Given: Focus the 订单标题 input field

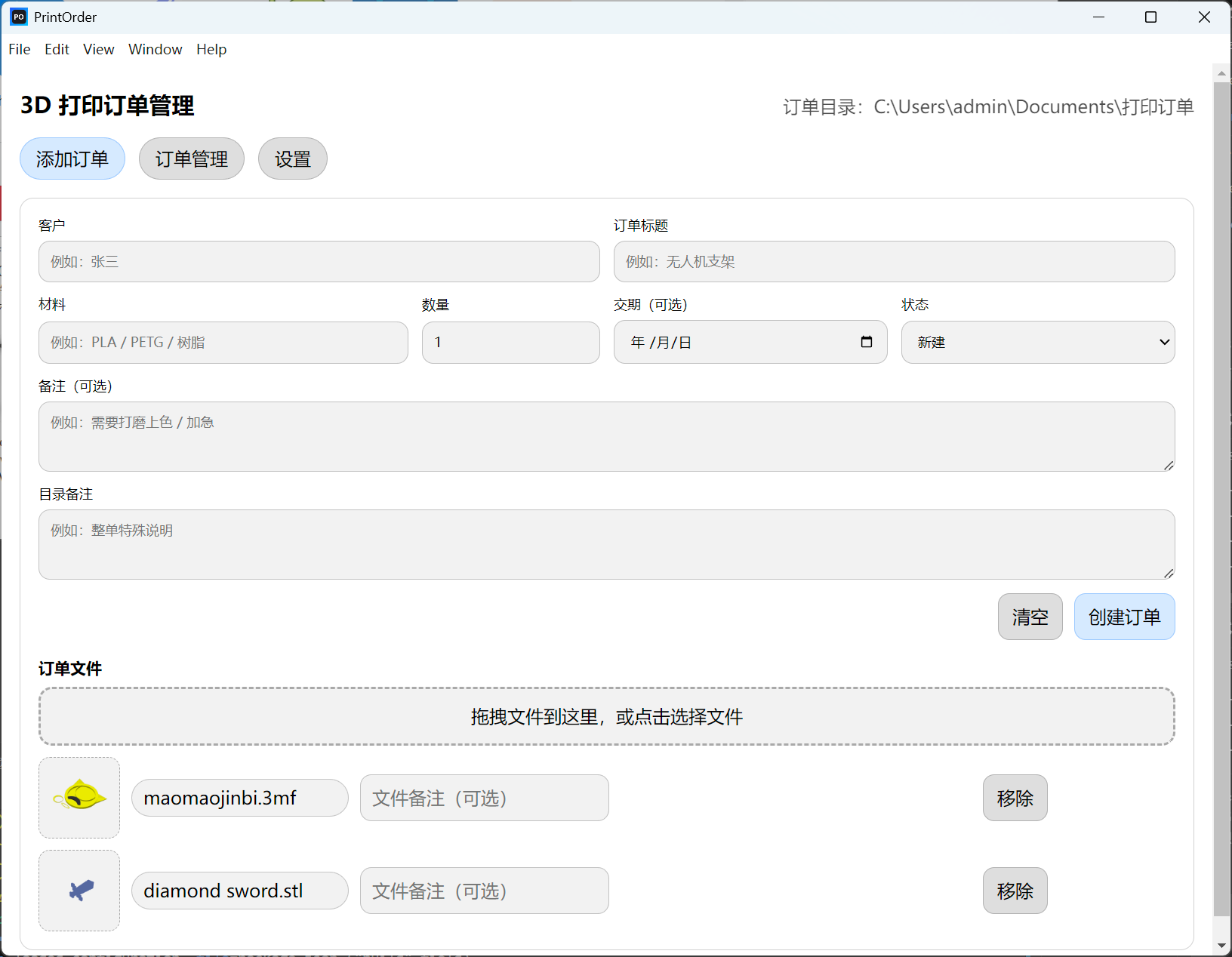Looking at the screenshot, I should tap(893, 262).
